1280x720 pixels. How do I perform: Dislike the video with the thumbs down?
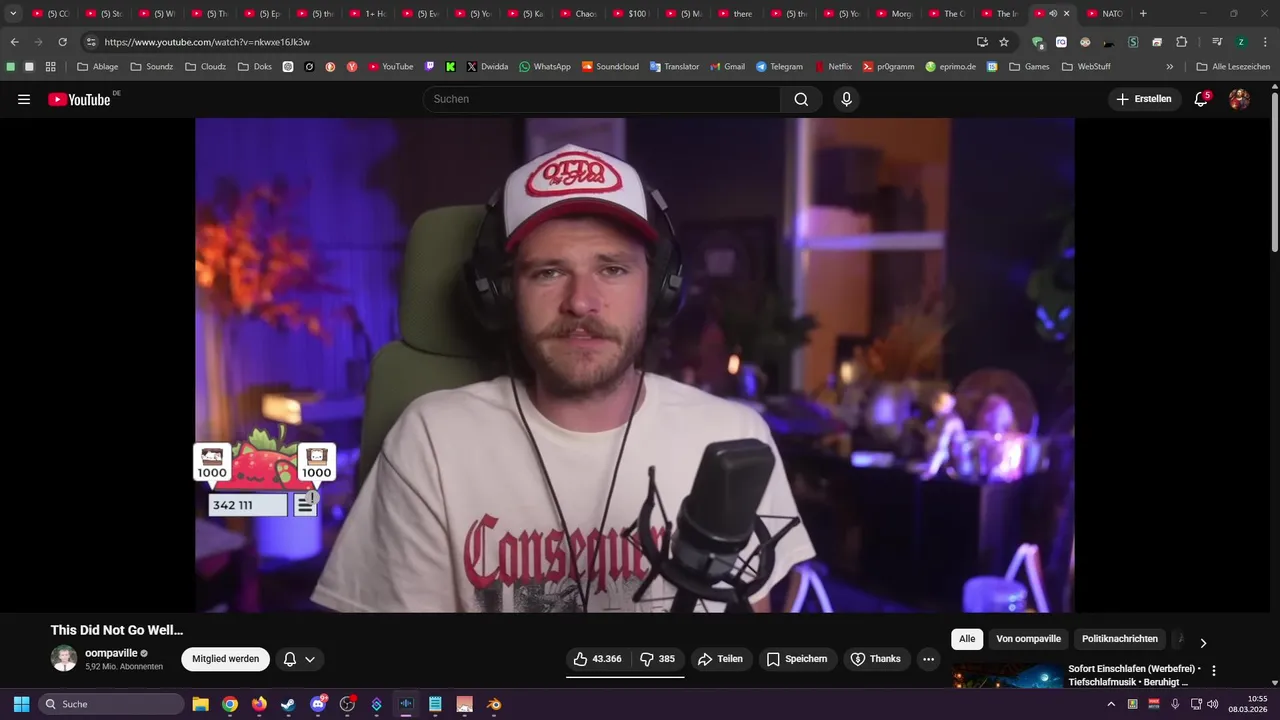coord(658,659)
